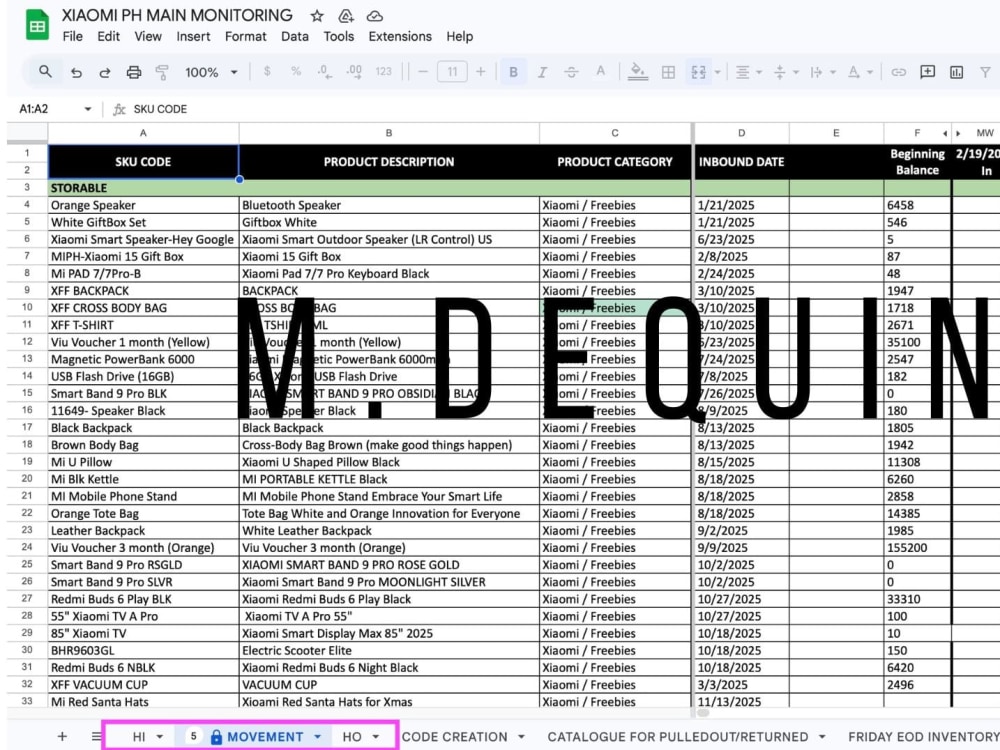
Task: Increase font size with plus button
Action: tap(481, 71)
